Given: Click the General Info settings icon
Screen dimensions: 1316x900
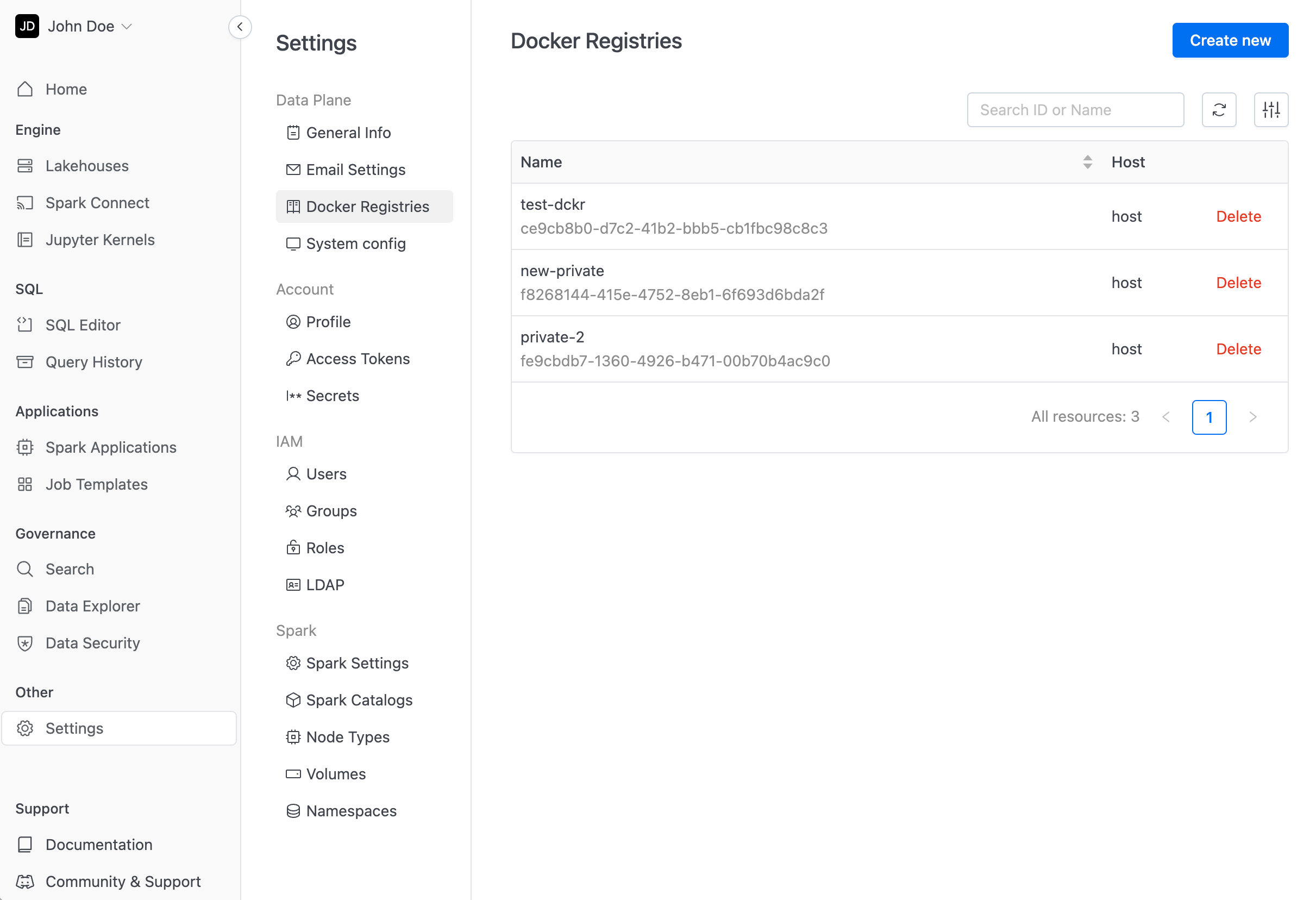Looking at the screenshot, I should point(293,132).
